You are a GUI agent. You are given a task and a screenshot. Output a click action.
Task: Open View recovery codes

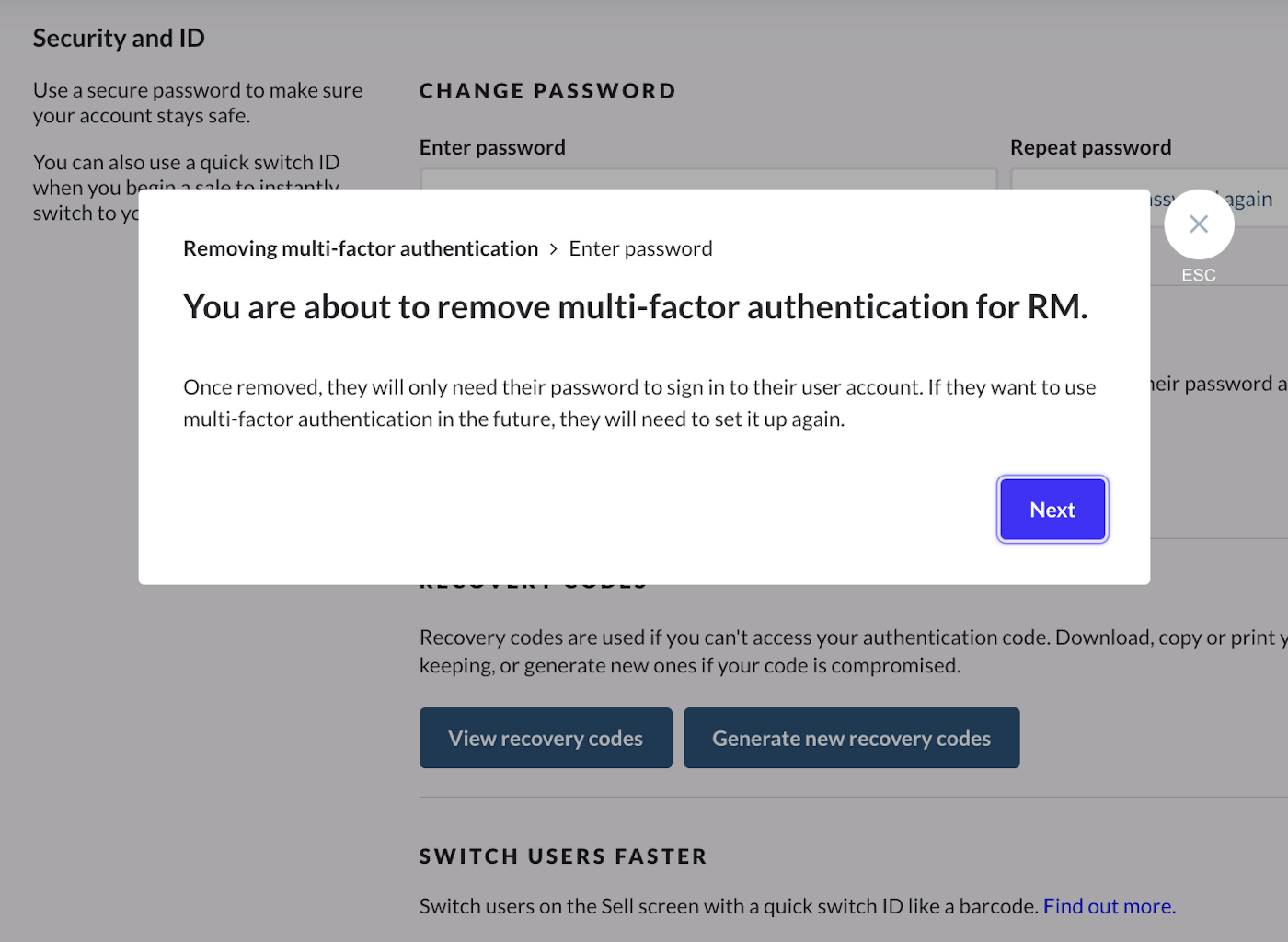pos(546,738)
